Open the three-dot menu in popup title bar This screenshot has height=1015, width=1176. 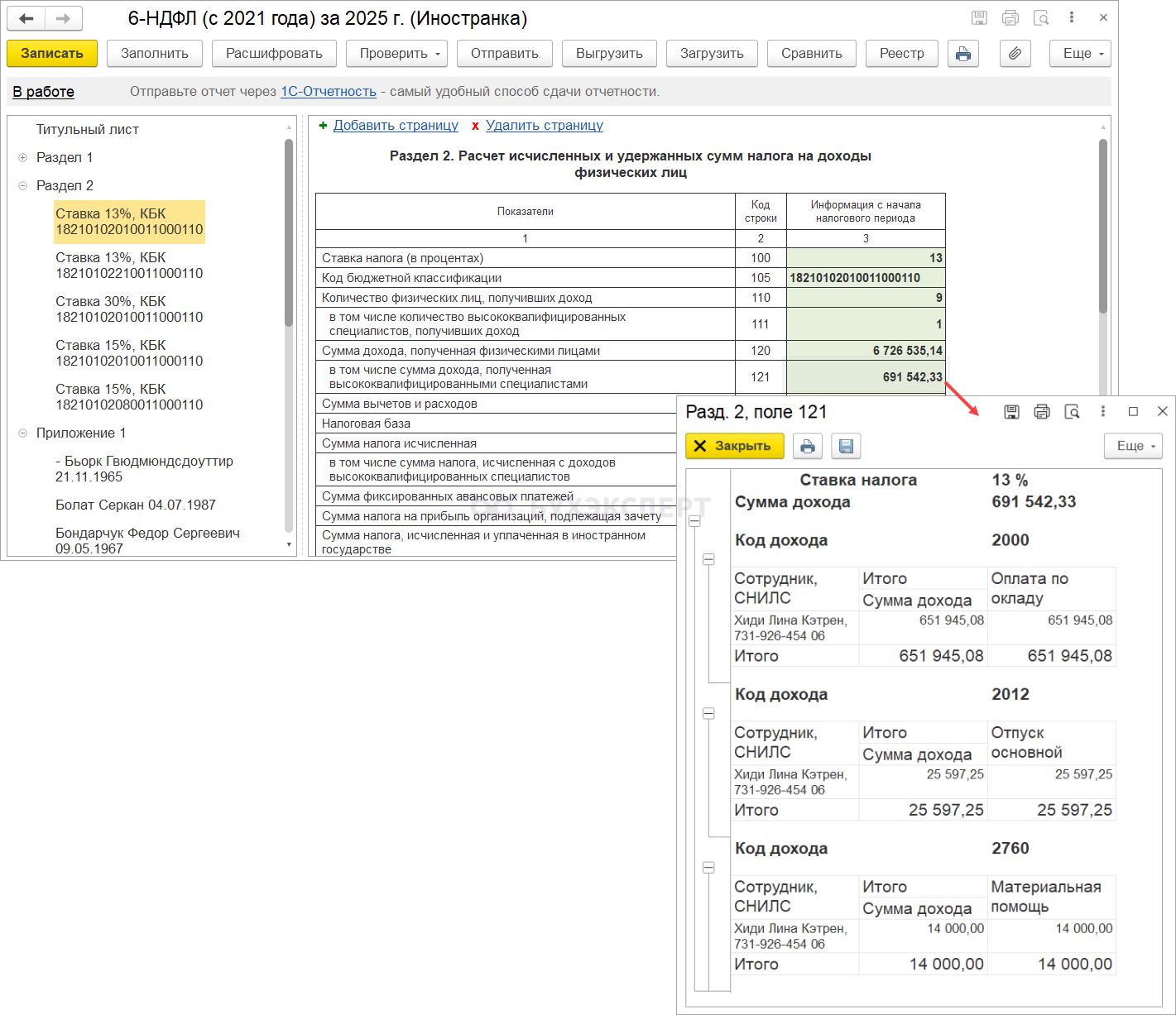[1102, 412]
